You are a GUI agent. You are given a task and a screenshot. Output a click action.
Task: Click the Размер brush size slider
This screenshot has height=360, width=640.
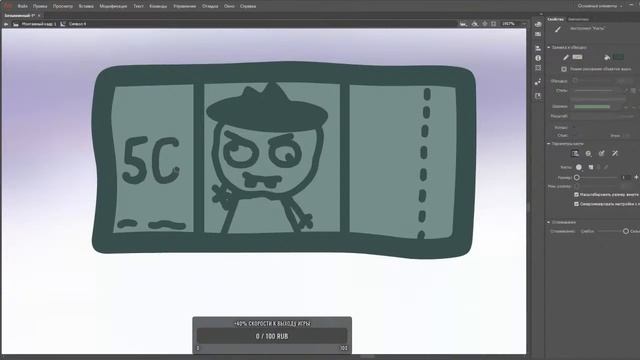(596, 178)
